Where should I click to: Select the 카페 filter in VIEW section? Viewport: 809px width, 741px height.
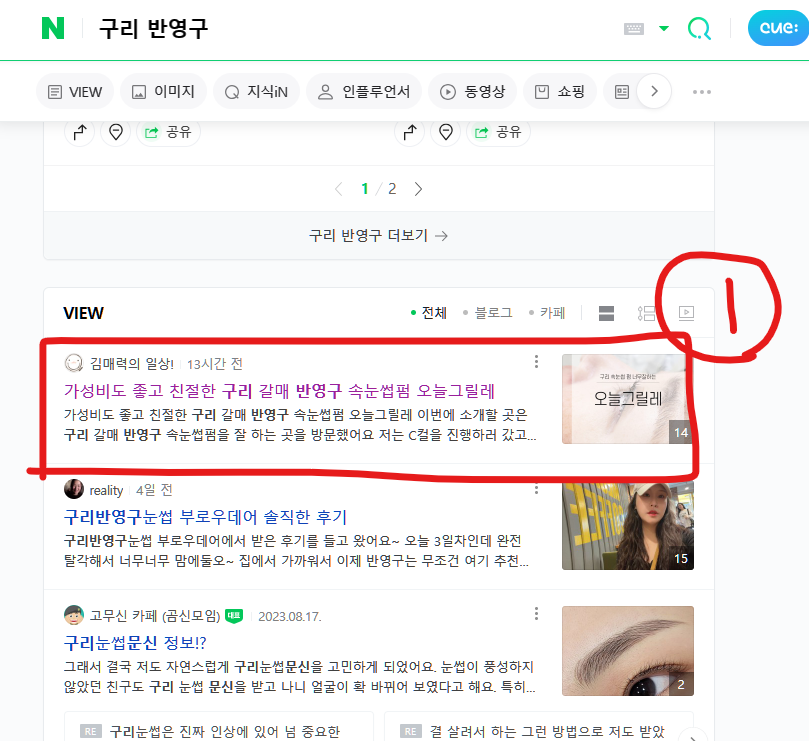click(547, 313)
